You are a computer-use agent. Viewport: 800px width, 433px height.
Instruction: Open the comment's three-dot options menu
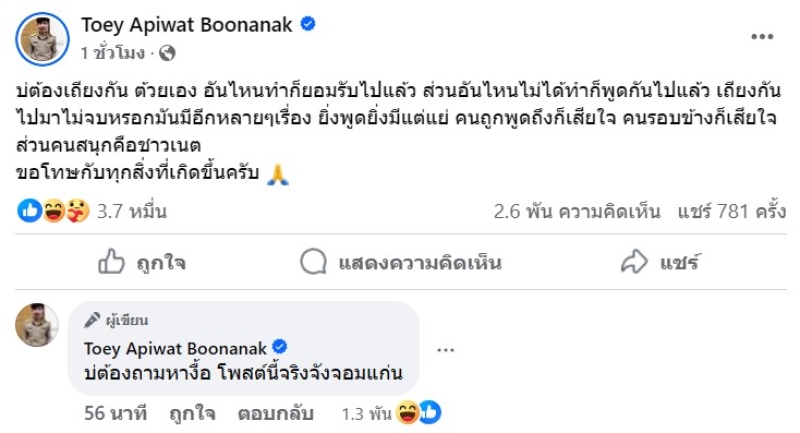(446, 350)
